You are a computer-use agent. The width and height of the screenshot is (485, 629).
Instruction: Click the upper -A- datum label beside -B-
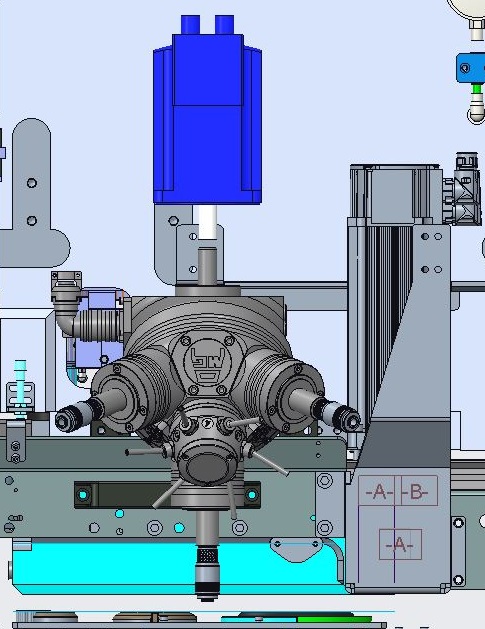(379, 491)
